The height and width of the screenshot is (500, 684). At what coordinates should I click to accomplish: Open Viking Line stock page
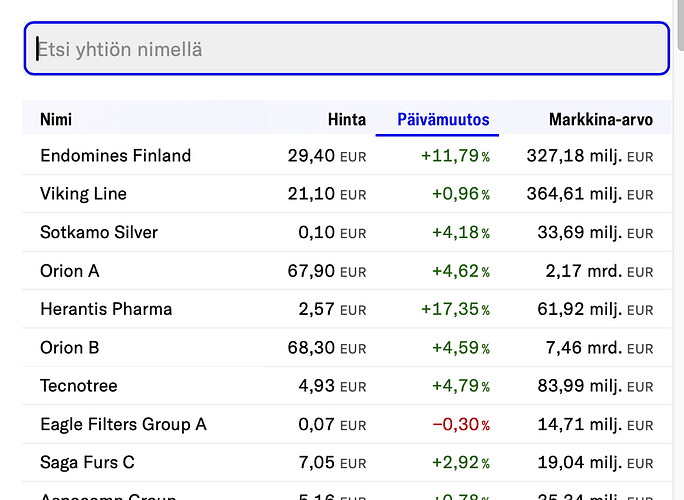83,194
